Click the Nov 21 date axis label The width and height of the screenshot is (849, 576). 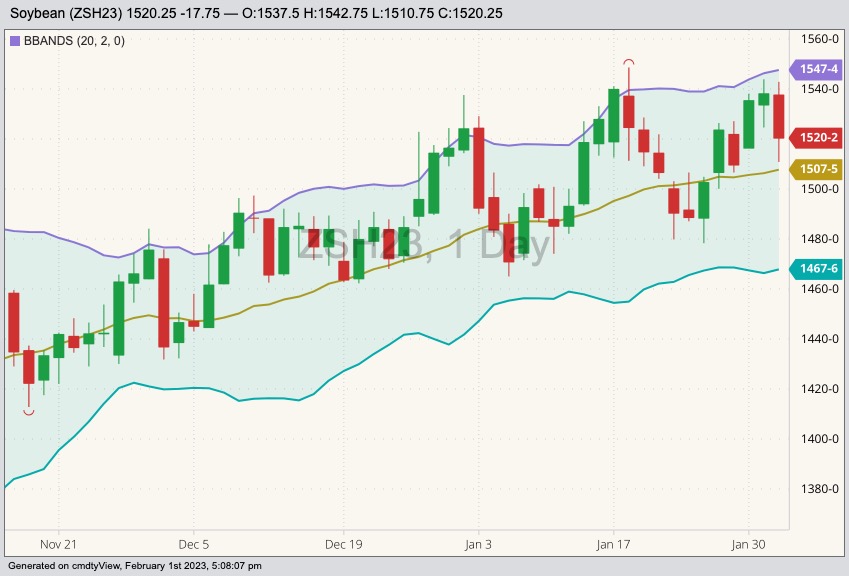click(59, 545)
